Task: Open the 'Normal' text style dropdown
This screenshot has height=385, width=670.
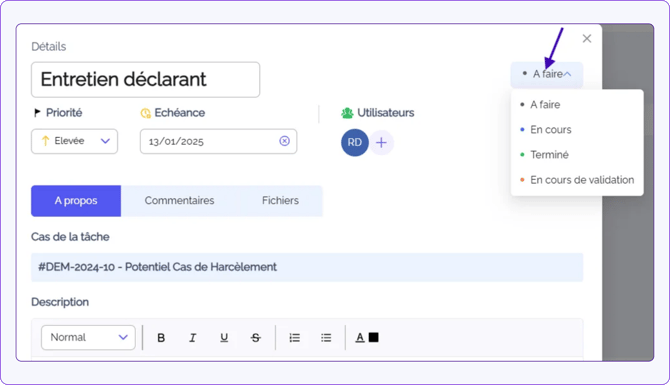Action: tap(88, 338)
